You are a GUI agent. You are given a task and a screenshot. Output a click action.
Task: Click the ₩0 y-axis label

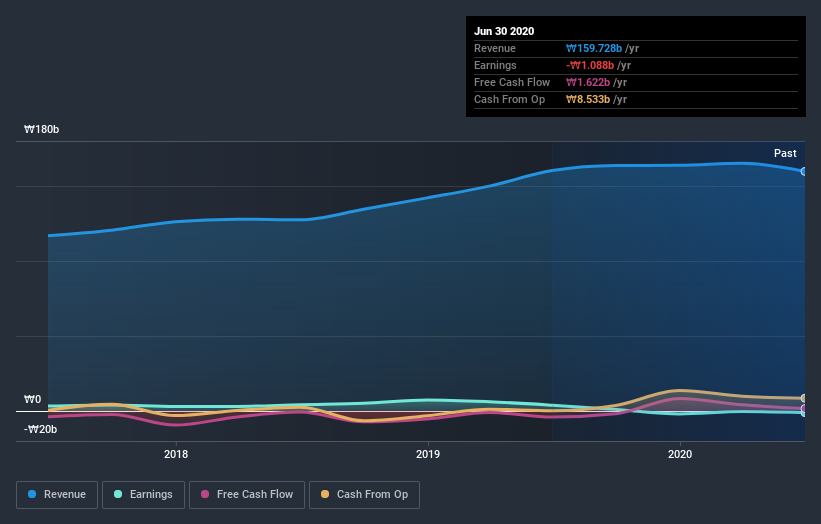click(x=32, y=399)
